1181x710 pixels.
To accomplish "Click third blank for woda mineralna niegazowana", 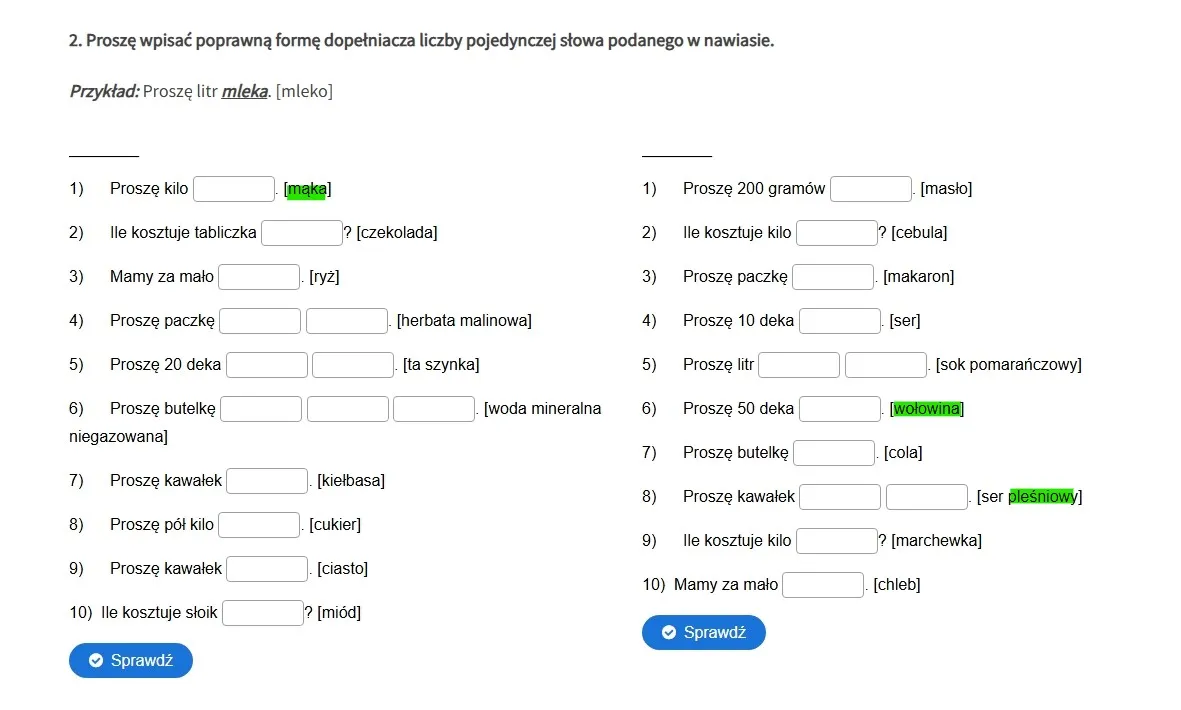I will (x=434, y=409).
